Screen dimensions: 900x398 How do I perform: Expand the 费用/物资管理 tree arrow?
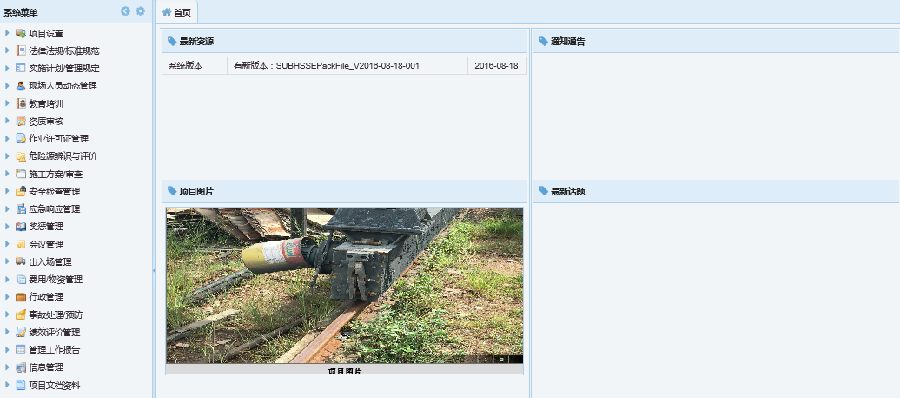[x=7, y=279]
